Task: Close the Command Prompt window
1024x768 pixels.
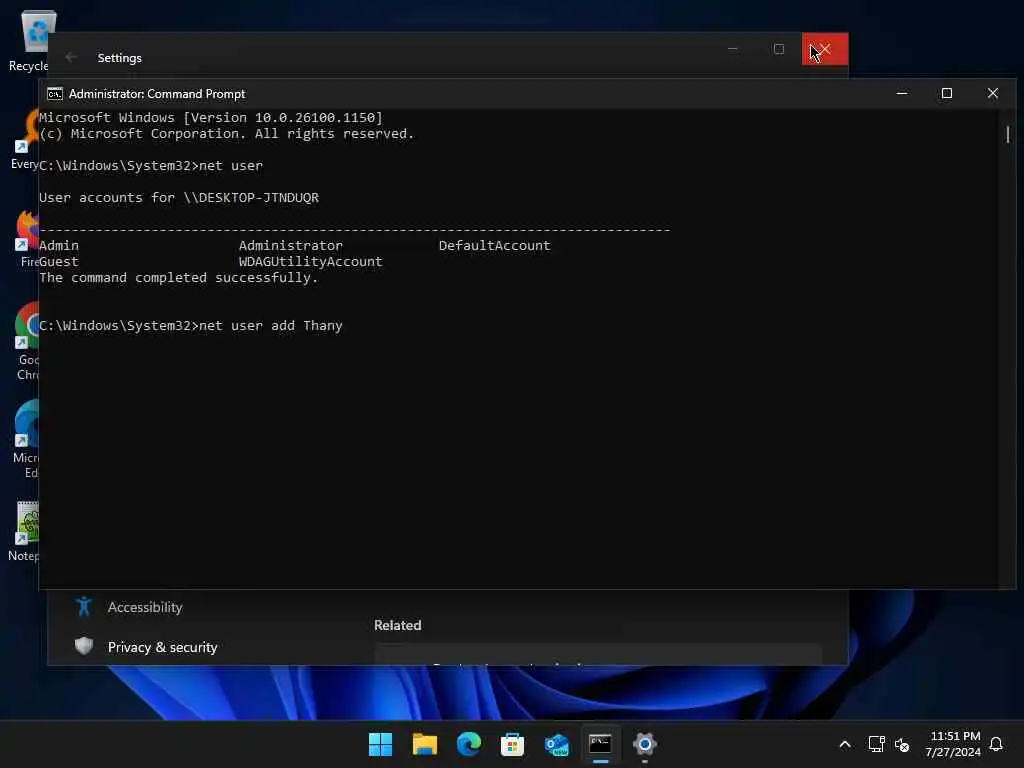Action: (993, 93)
